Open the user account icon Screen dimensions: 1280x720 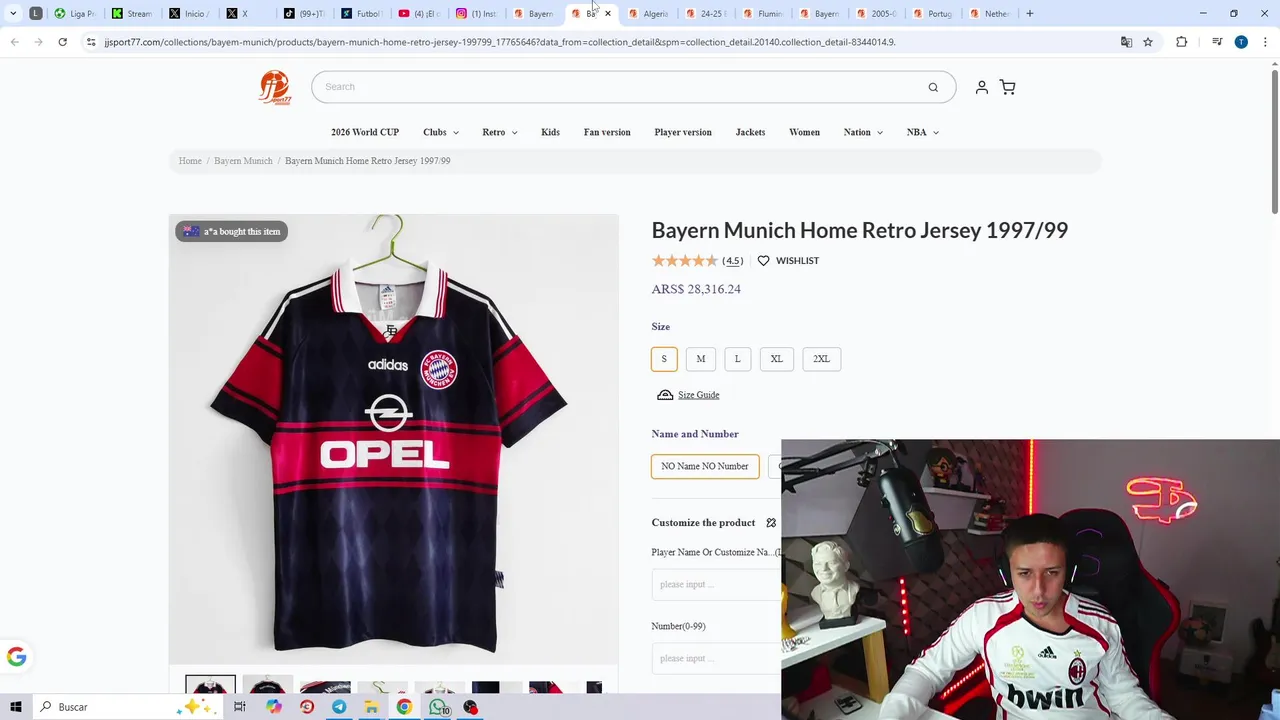[981, 87]
